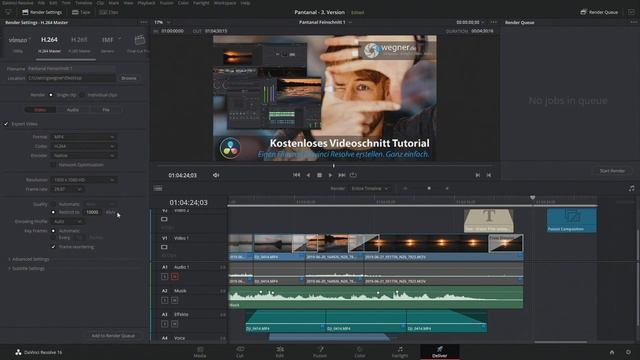
Task: Toggle Frame reordering checkbox
Action: pyautogui.click(x=53, y=247)
